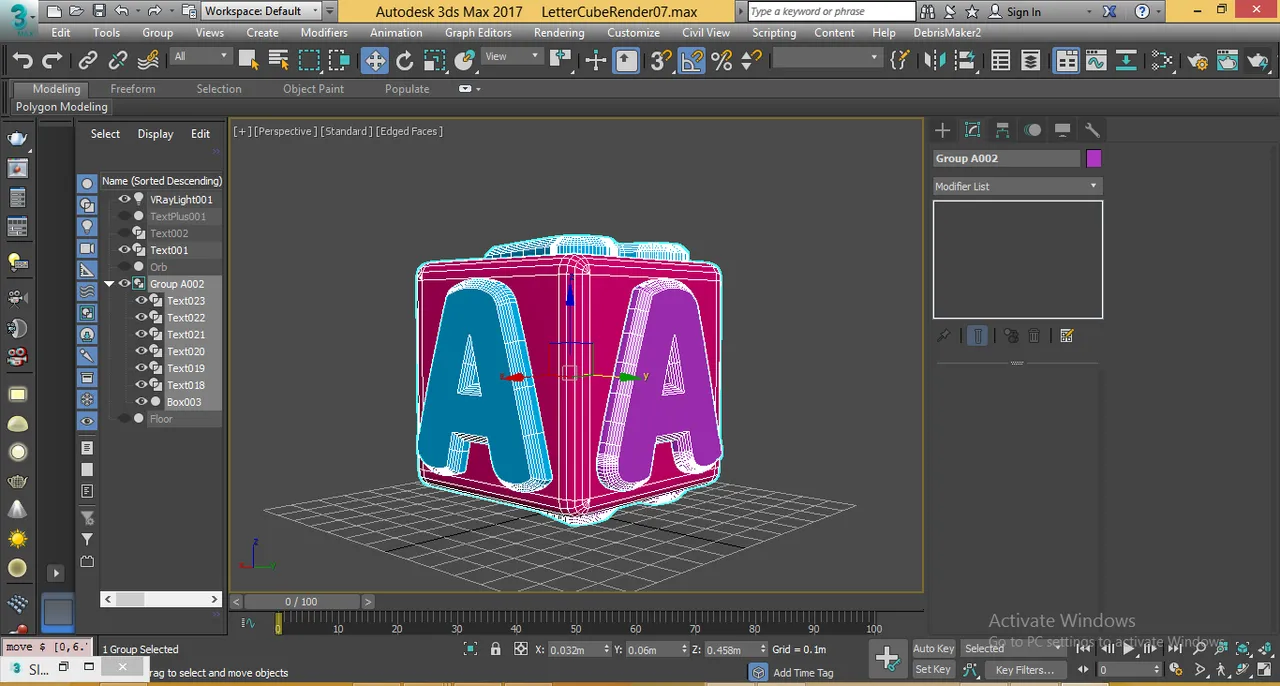Select the Select and Move tool
The width and height of the screenshot is (1280, 686).
pos(374,61)
